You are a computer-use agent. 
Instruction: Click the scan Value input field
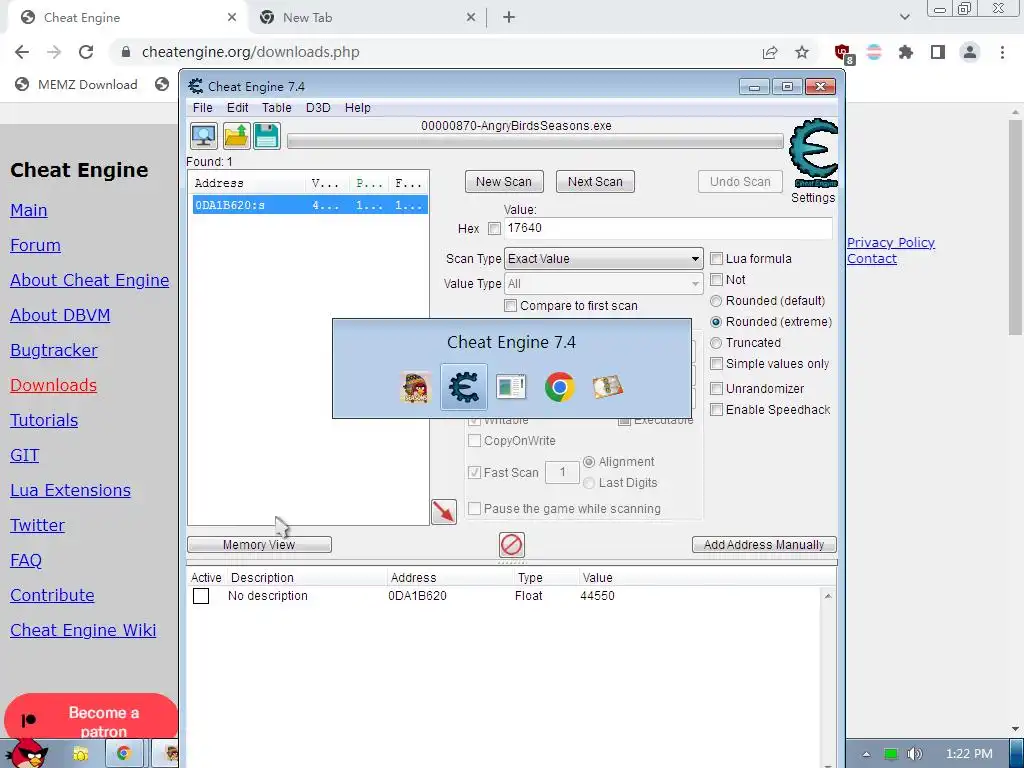[x=668, y=228]
